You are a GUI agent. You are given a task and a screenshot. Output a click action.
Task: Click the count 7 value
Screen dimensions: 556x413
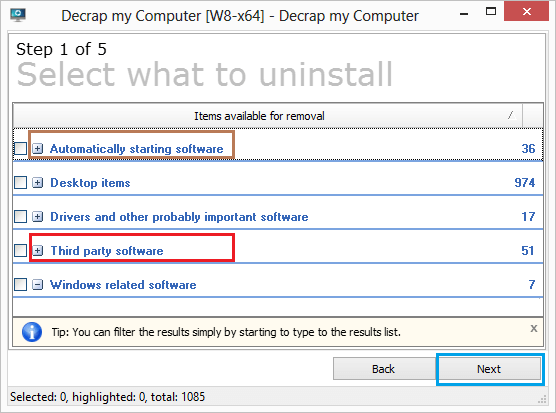532,284
